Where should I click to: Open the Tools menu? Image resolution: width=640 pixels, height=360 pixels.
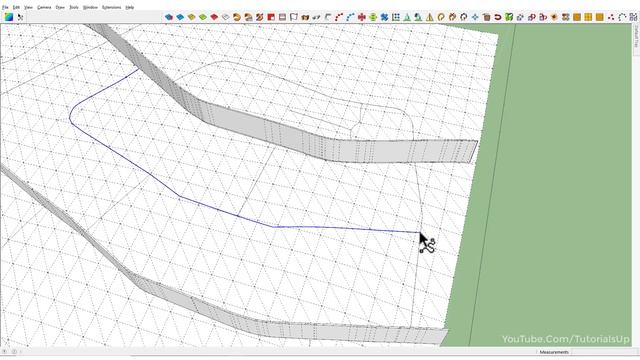click(74, 7)
